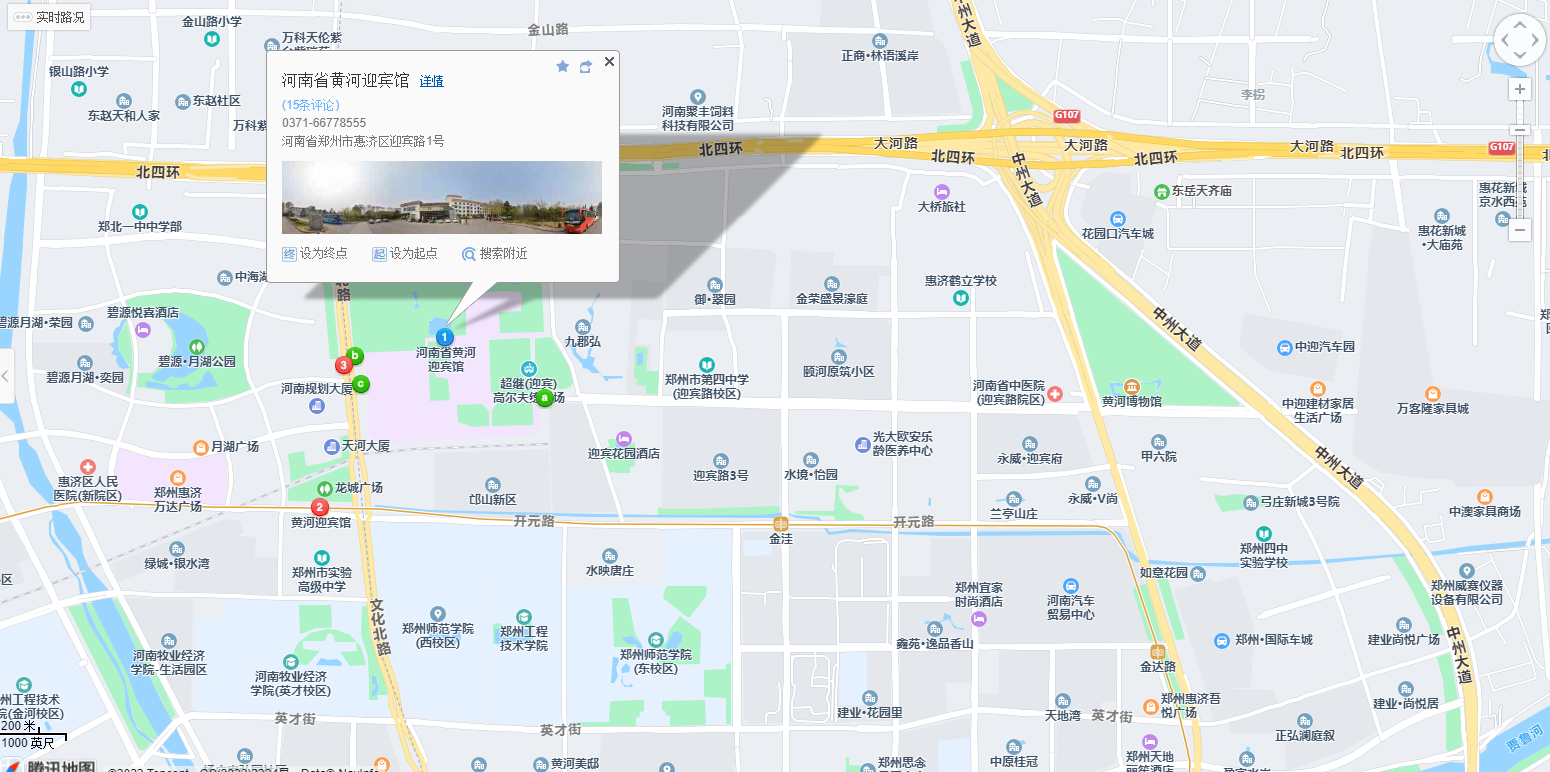1550x772 pixels.
Task: Click the 花园口汽车城 car icon
Action: point(1117,218)
